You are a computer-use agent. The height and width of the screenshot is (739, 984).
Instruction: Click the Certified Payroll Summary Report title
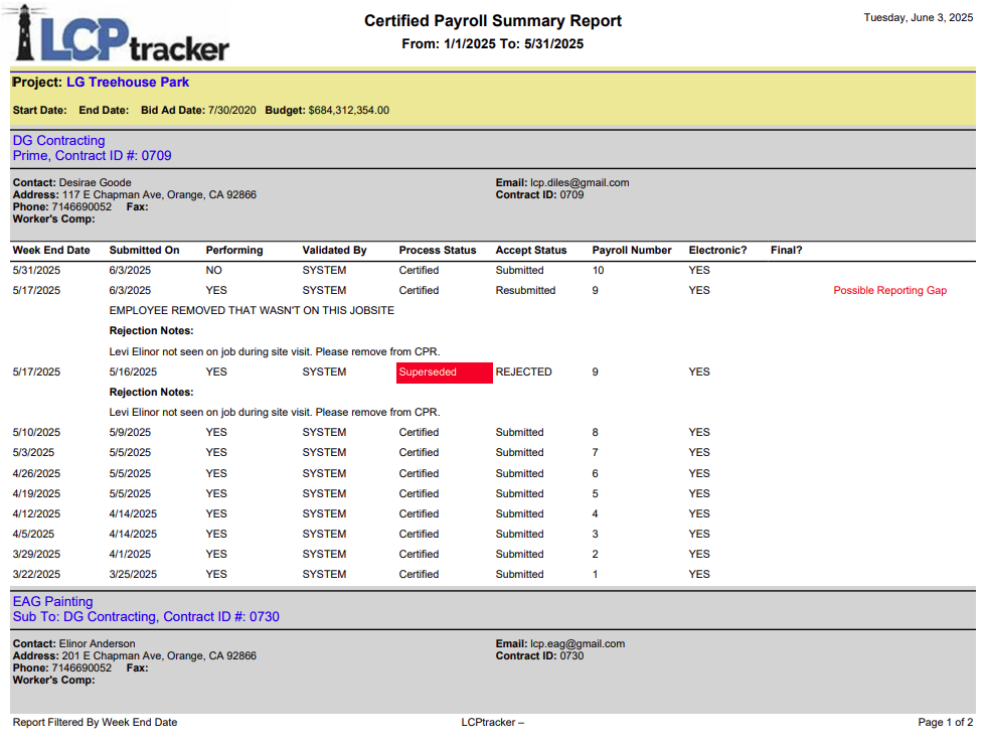[493, 21]
